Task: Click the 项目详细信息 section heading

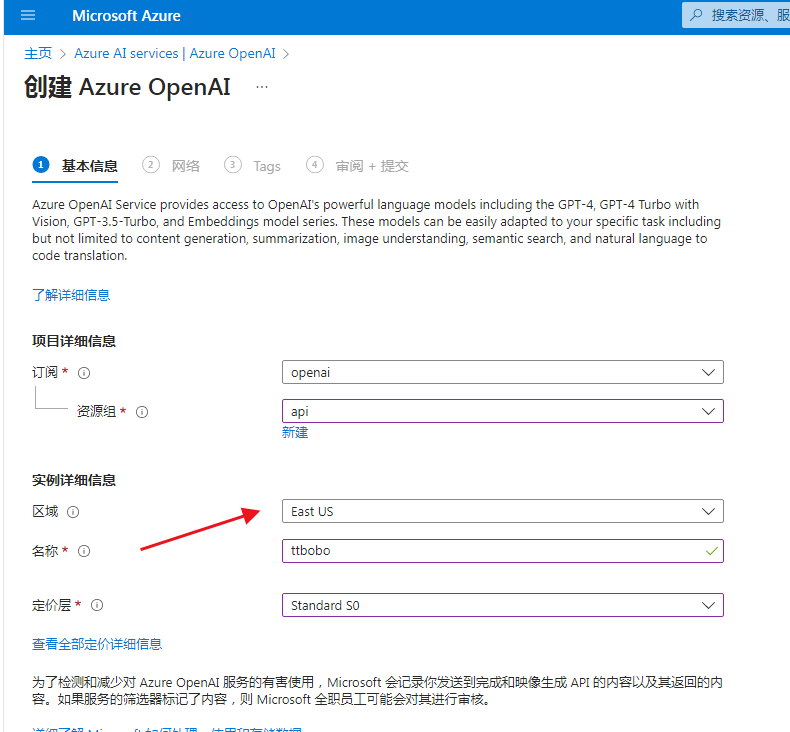Action: click(x=74, y=341)
